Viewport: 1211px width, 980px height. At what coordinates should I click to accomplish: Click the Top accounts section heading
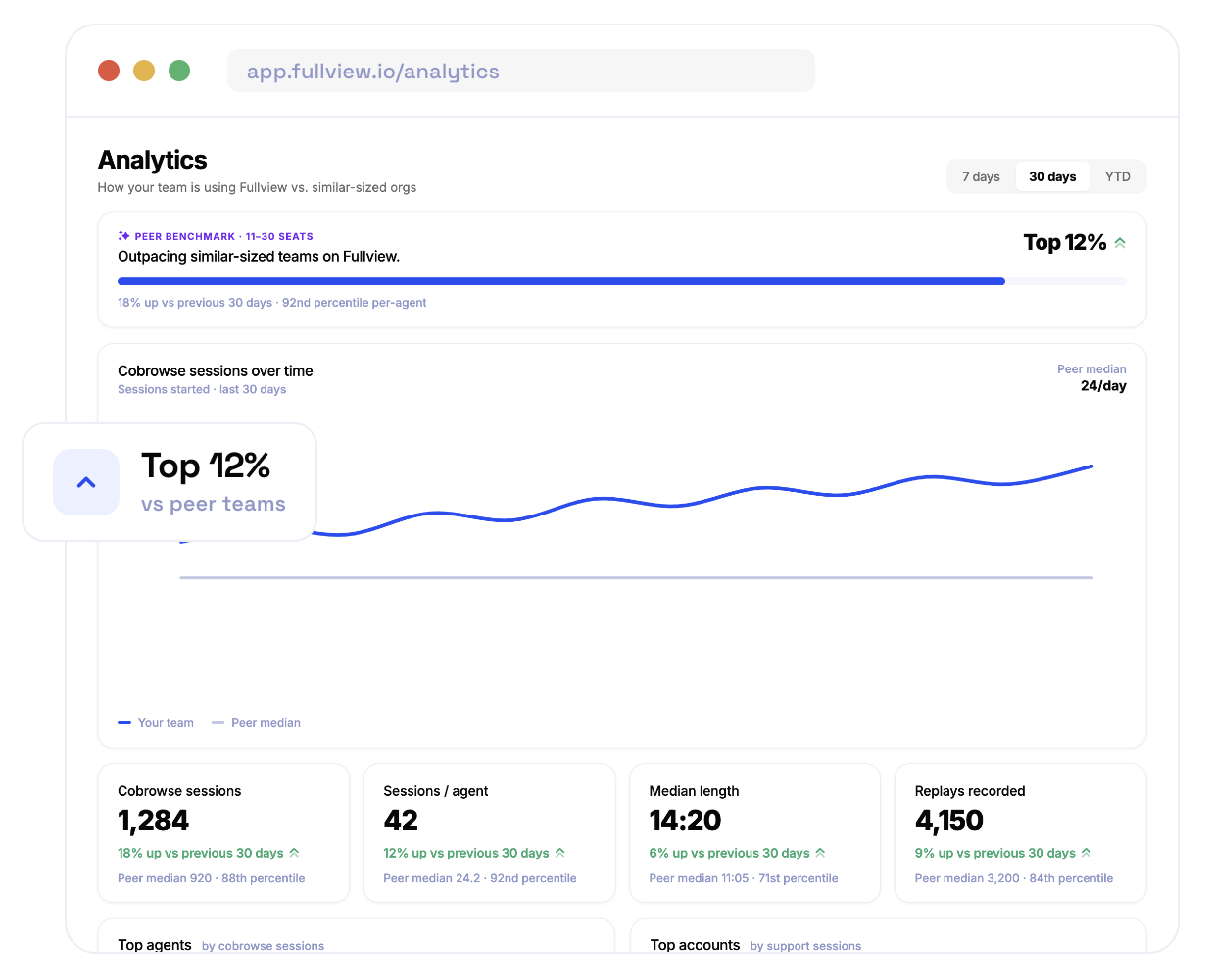(695, 945)
